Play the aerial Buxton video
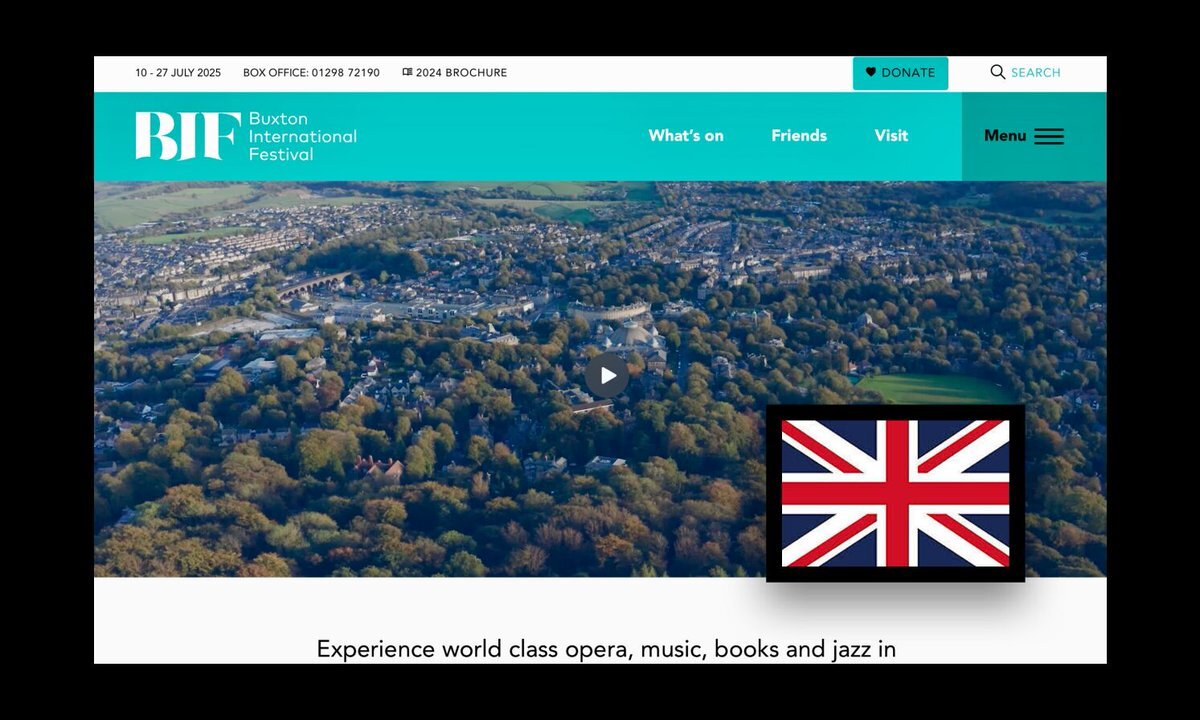Viewport: 1200px width, 720px height. (x=607, y=375)
